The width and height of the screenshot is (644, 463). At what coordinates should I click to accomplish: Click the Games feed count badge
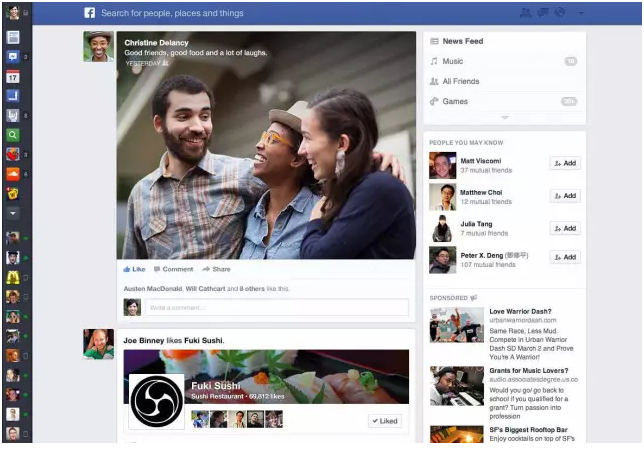click(569, 101)
